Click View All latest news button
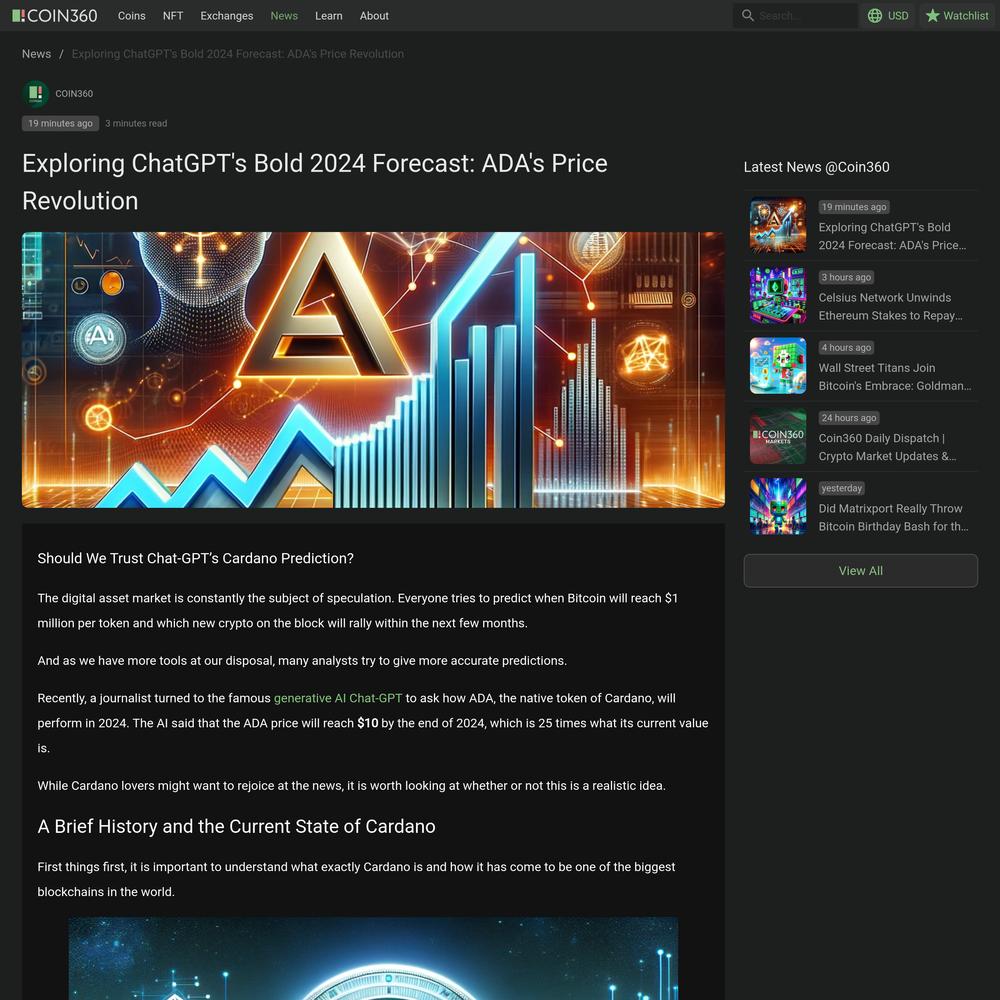1000x1000 pixels. [860, 571]
